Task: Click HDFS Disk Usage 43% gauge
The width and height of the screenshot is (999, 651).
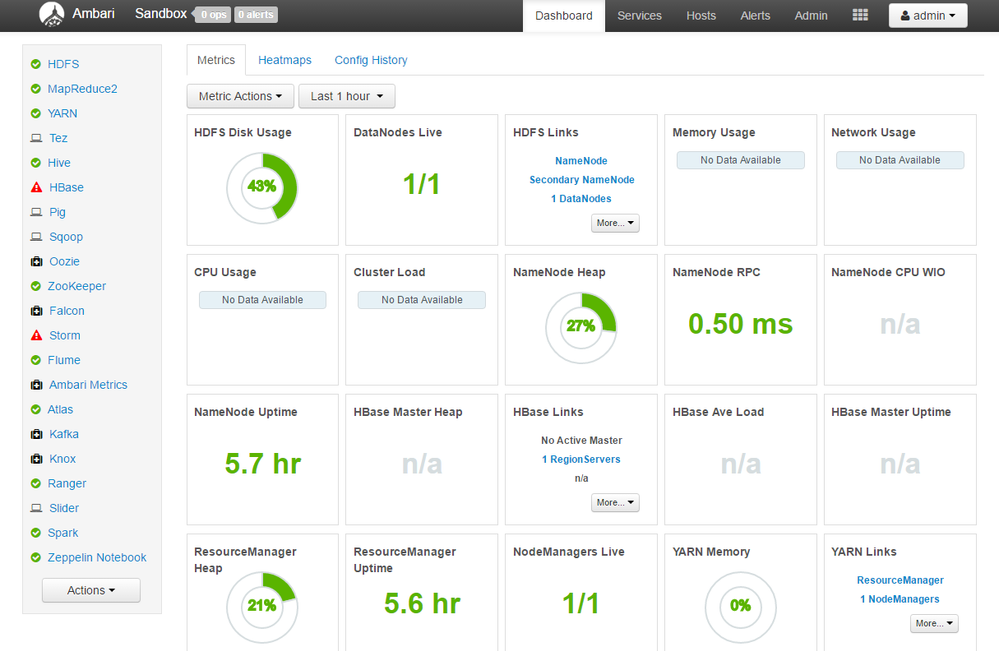Action: 262,188
